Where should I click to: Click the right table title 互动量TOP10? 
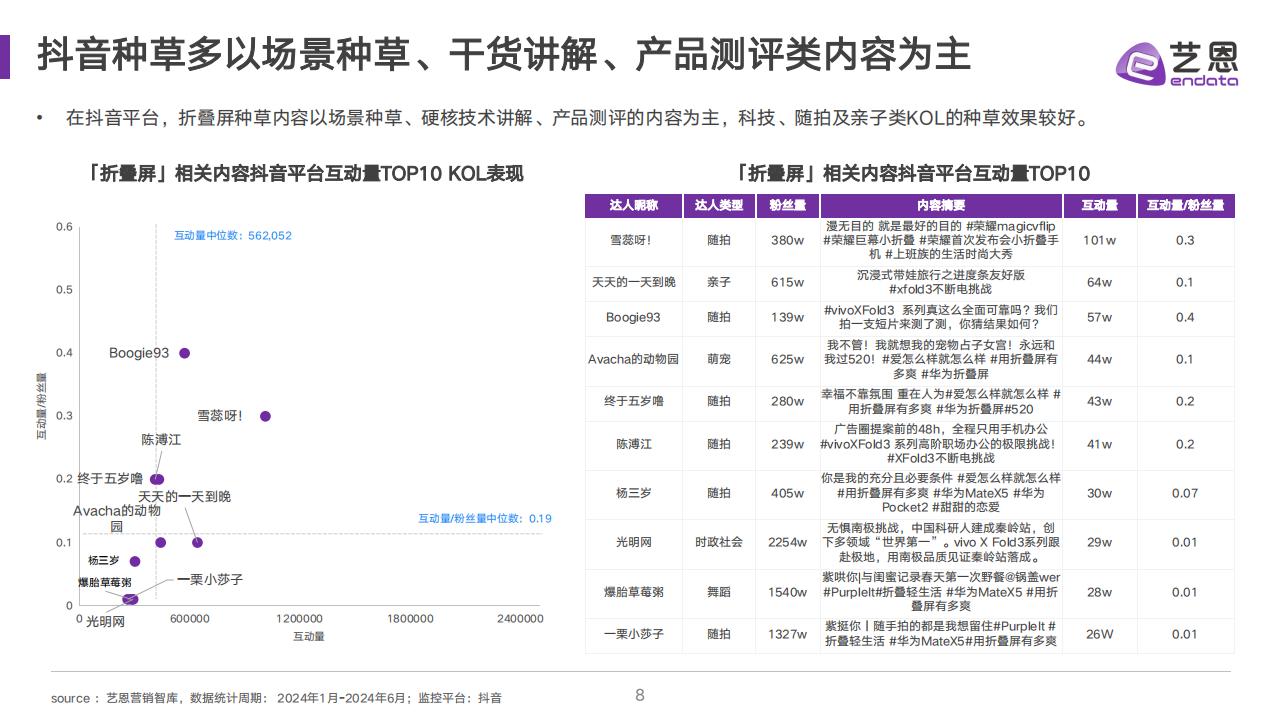tap(911, 173)
